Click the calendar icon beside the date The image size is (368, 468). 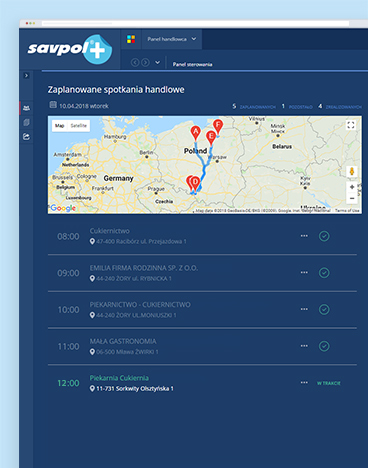(x=53, y=105)
